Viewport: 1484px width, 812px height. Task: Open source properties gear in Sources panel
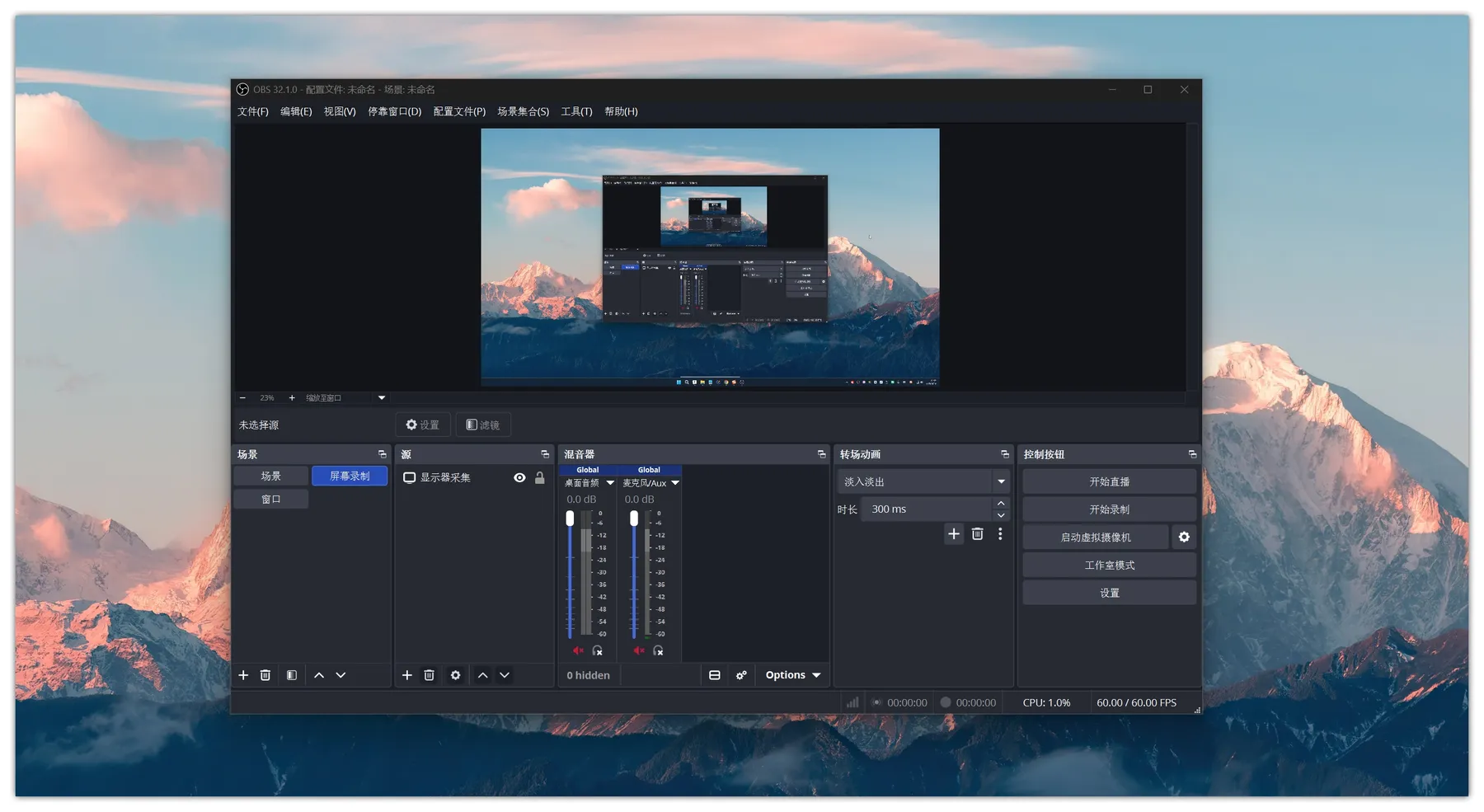click(455, 675)
